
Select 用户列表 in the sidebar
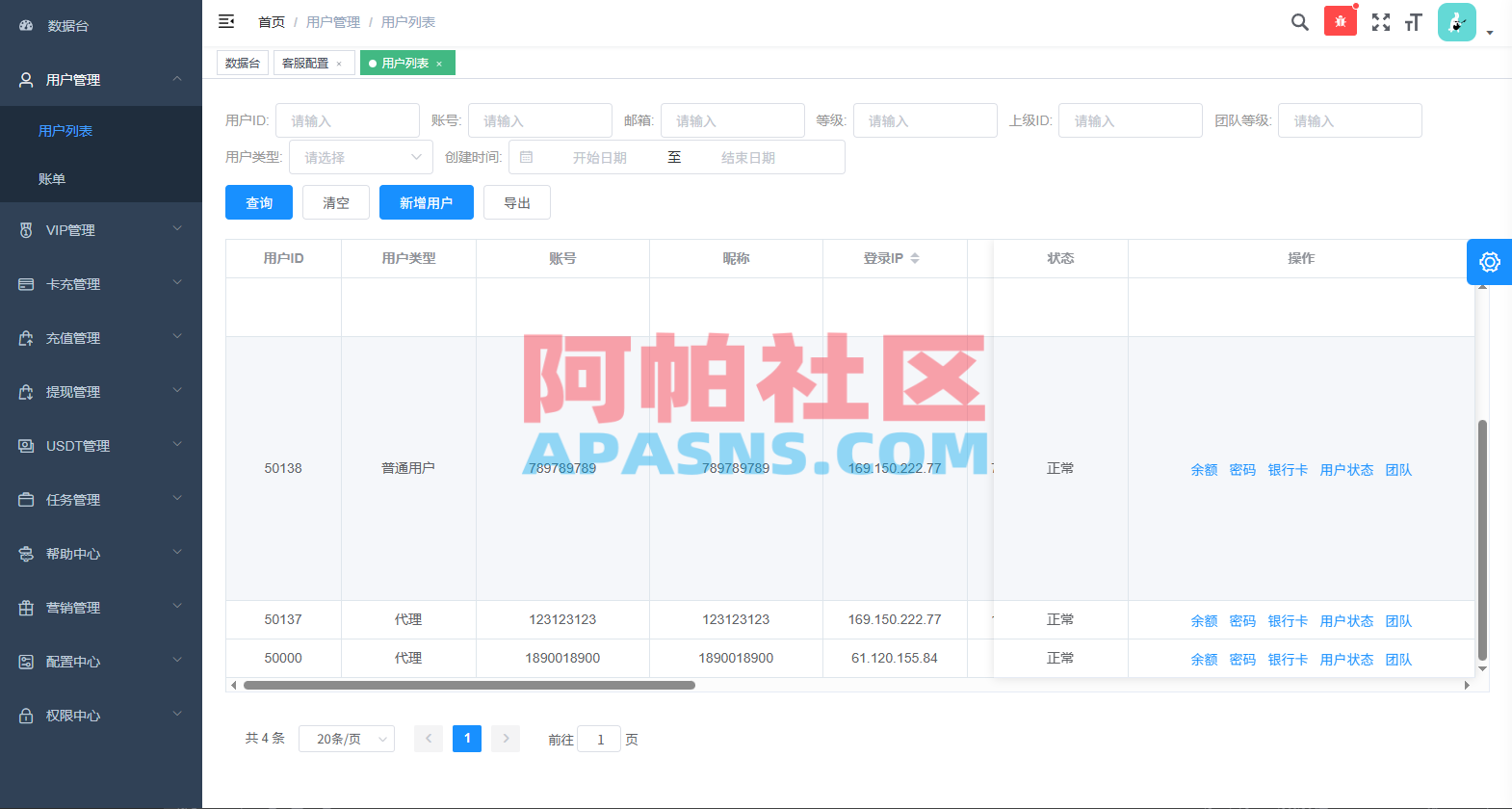tap(101, 131)
